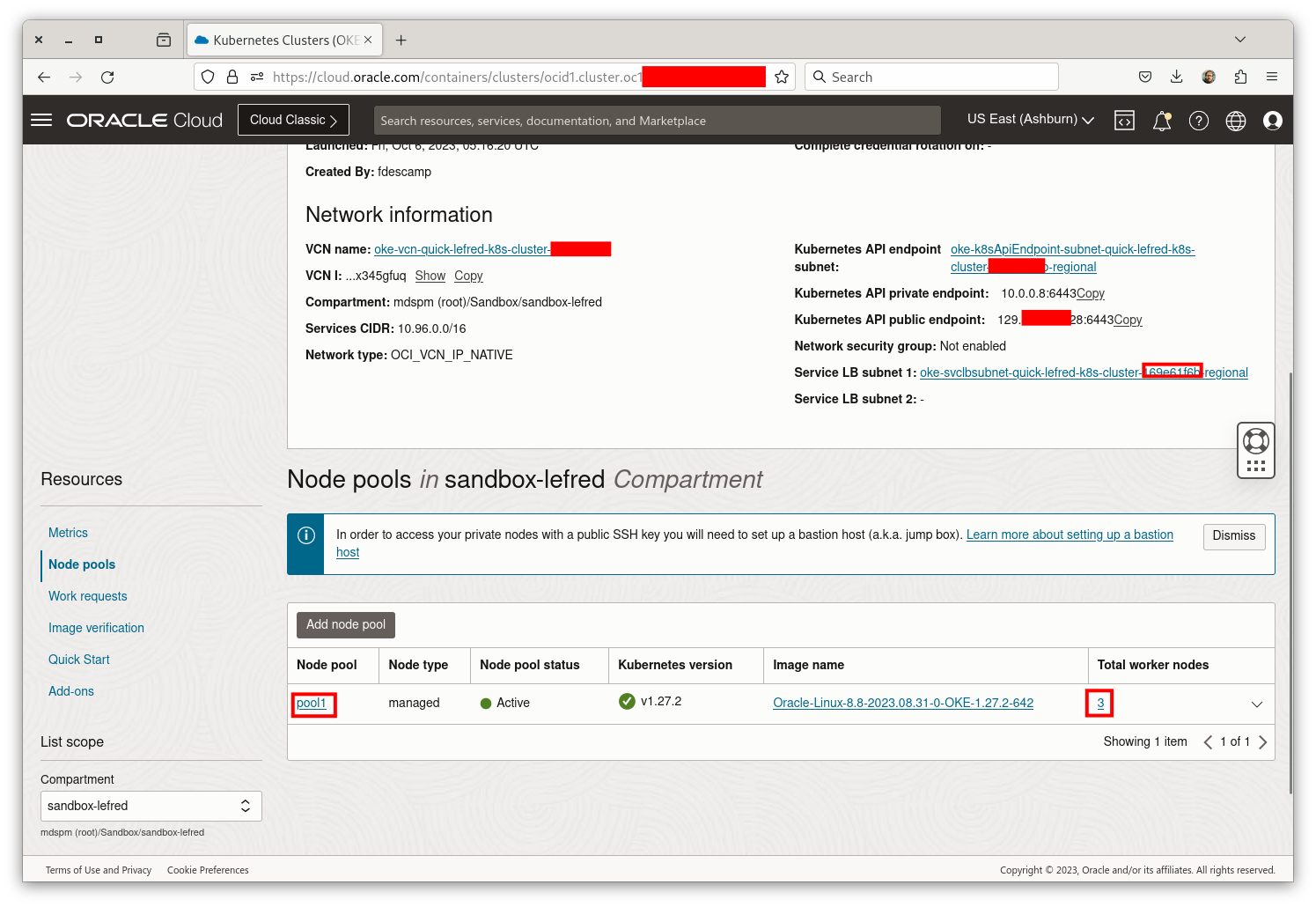Click the page vertical scrollbar

(1290, 583)
